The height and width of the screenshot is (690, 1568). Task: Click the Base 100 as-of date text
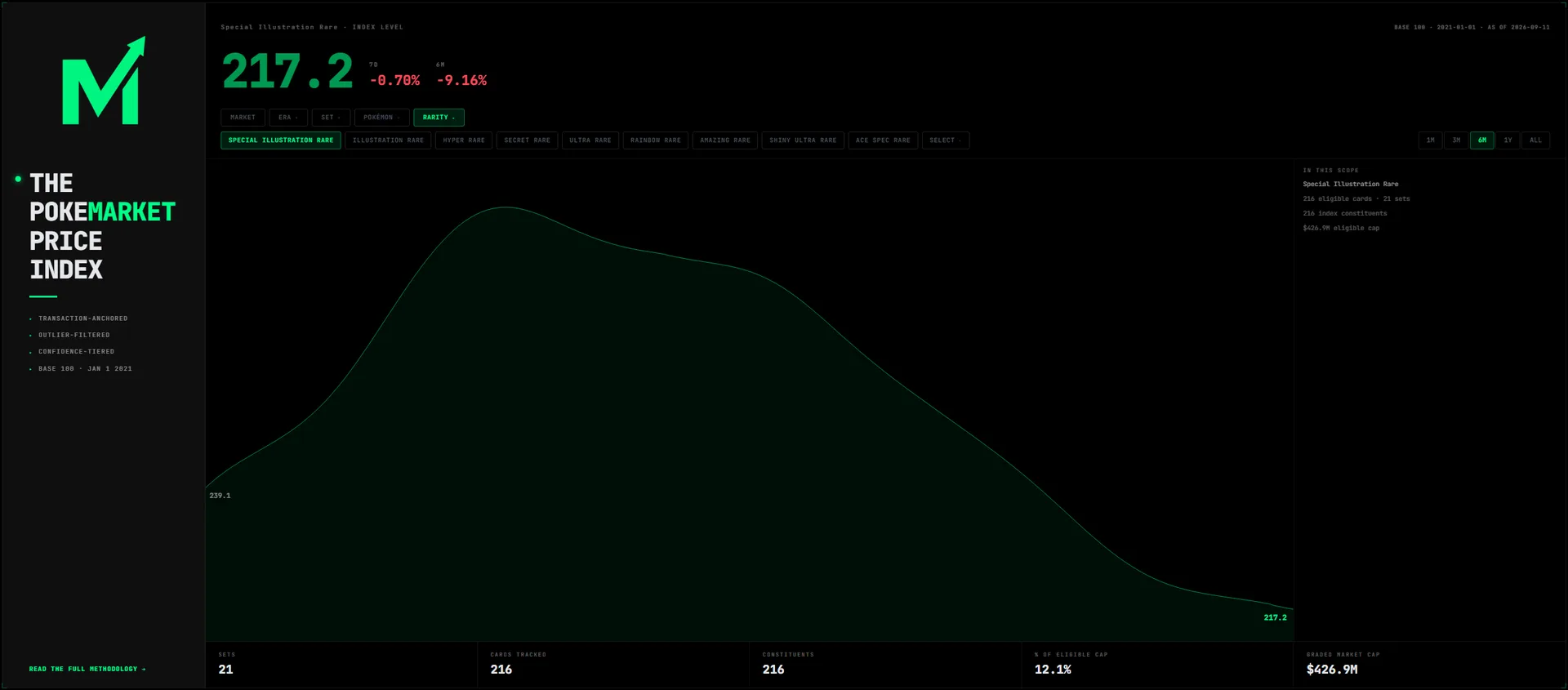pyautogui.click(x=1472, y=27)
